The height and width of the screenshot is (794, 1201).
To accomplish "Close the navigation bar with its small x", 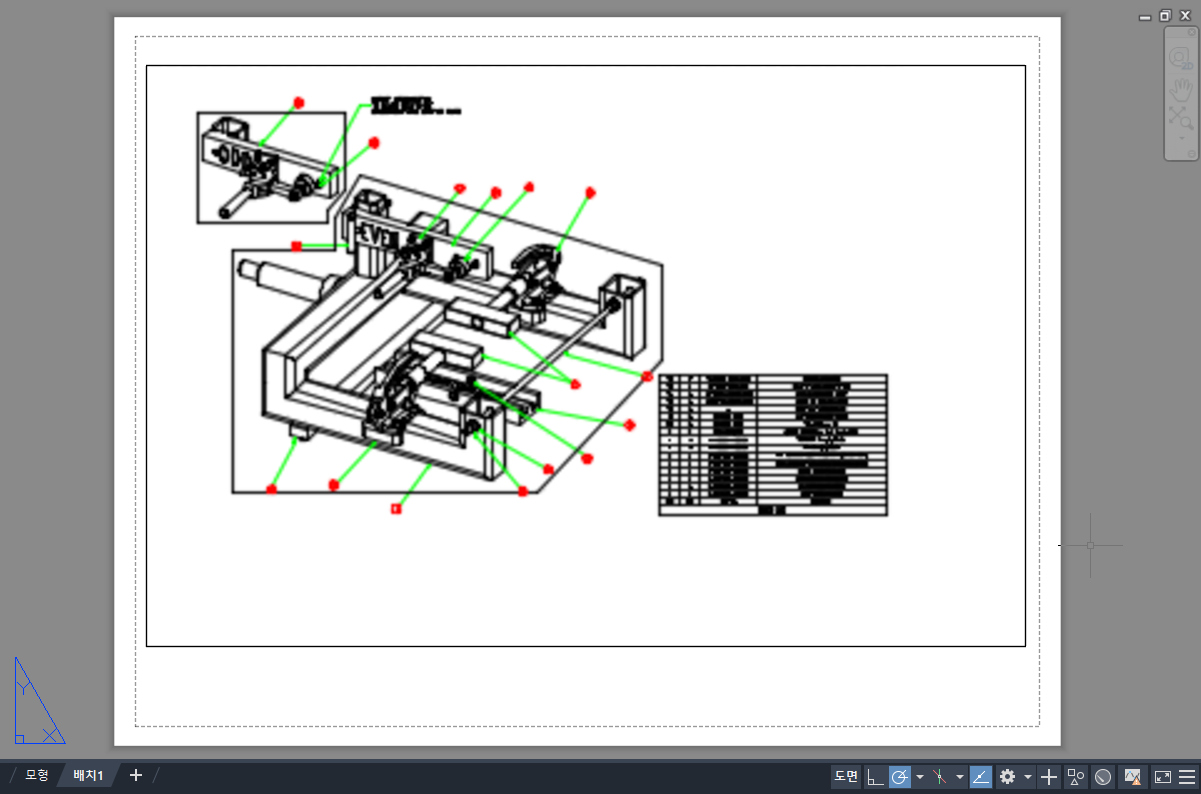I will (x=1191, y=32).
